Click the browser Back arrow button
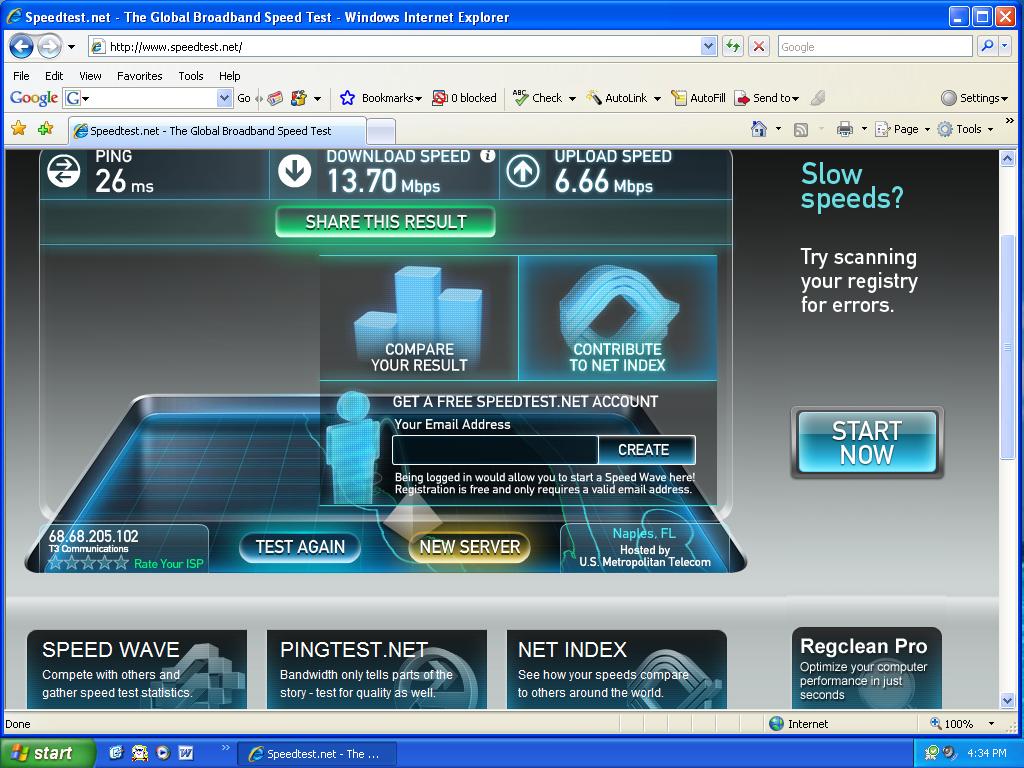1024x768 pixels. click(x=22, y=47)
